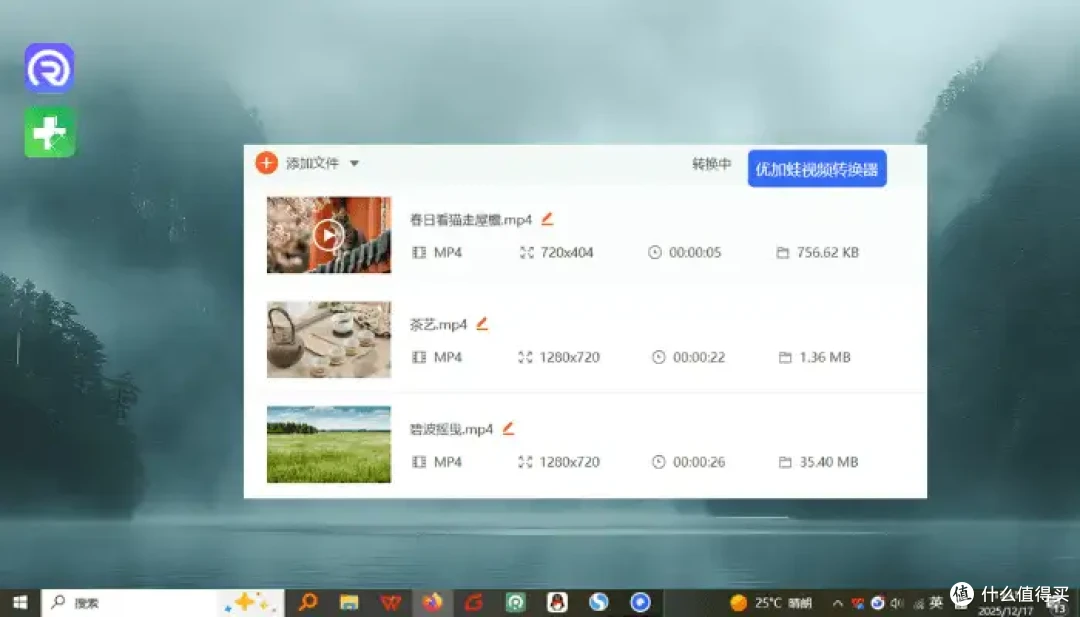The width and height of the screenshot is (1080, 617).
Task: Open the Sogou browser blue S taskbar icon
Action: pyautogui.click(x=599, y=603)
